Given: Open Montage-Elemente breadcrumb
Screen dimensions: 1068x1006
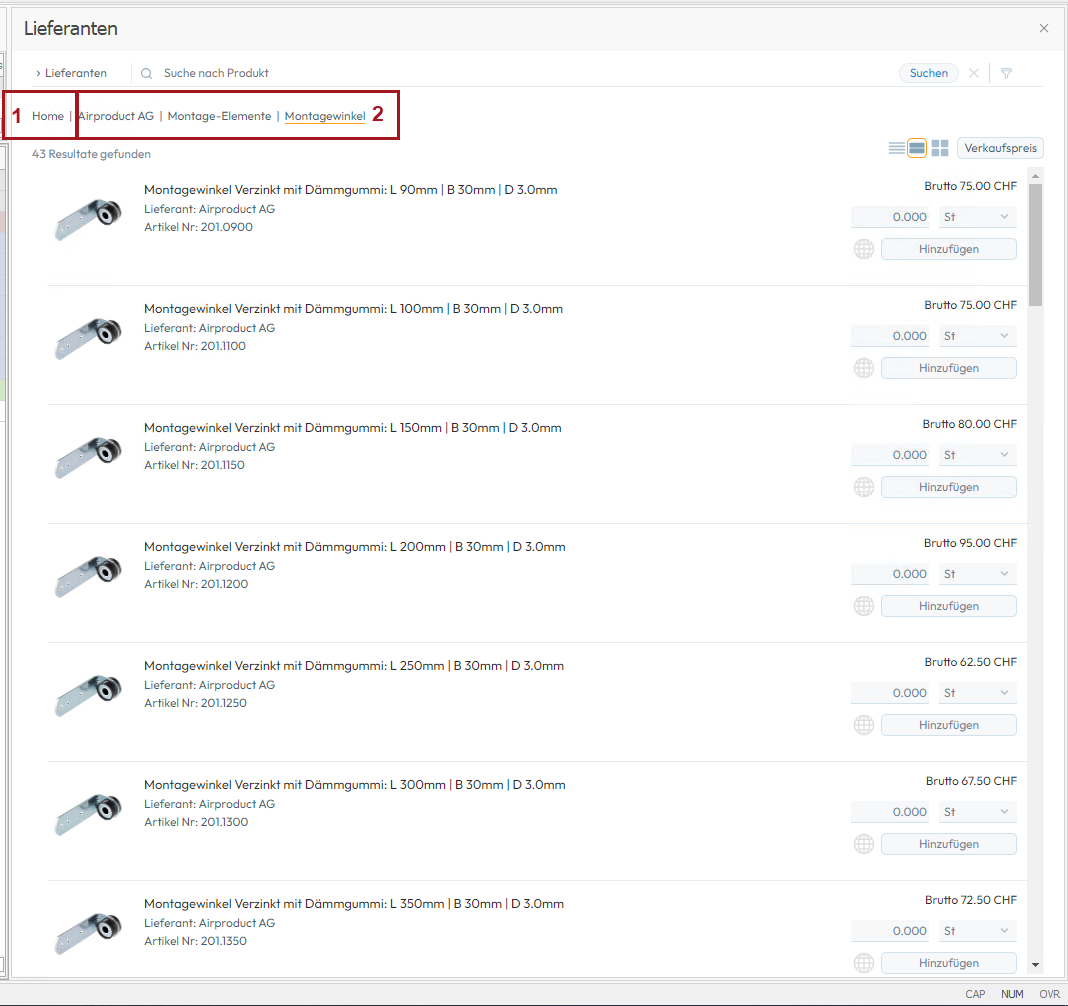Looking at the screenshot, I should [x=219, y=116].
